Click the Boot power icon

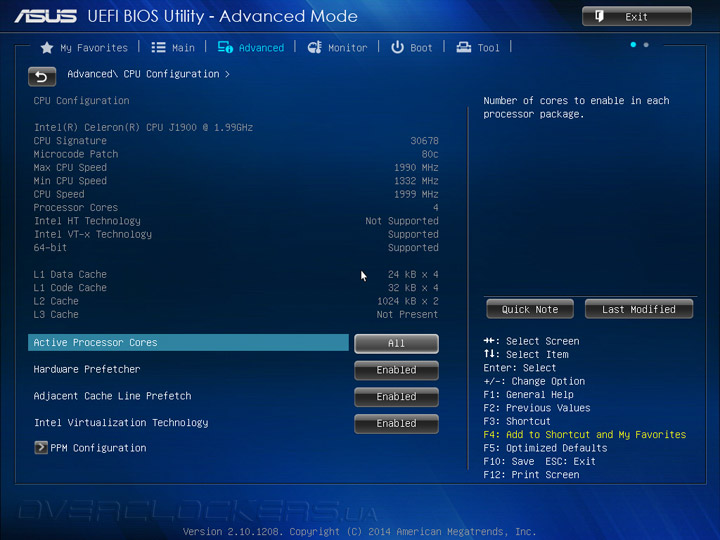tap(397, 47)
